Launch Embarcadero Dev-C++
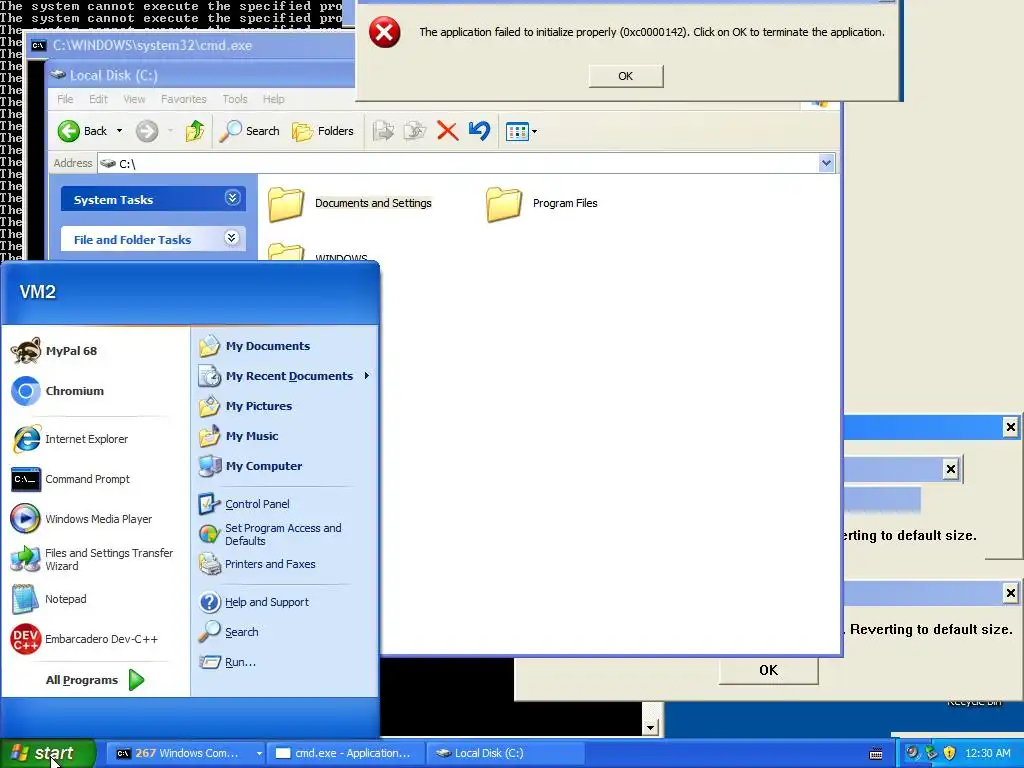1024x768 pixels. 85,639
